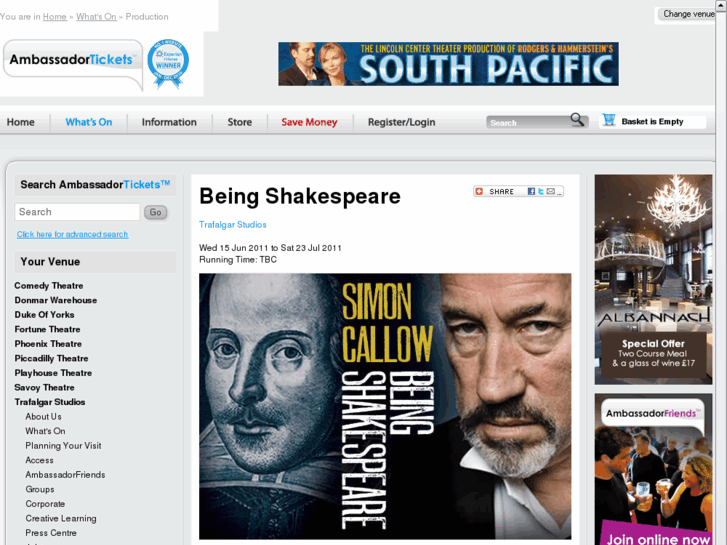Select Piccadilly Theatre venue

(51, 359)
